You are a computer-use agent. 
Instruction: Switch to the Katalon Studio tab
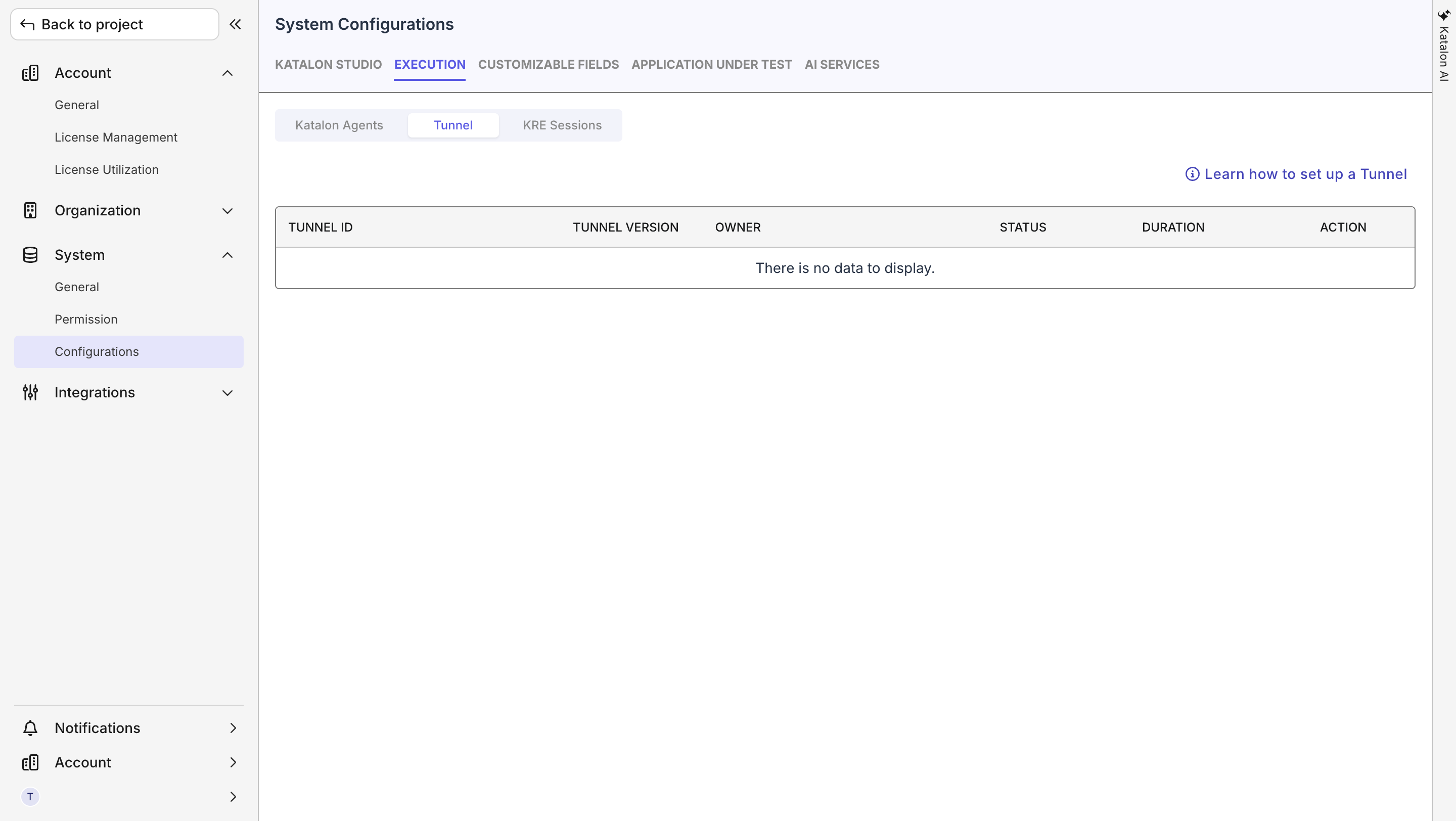329,64
